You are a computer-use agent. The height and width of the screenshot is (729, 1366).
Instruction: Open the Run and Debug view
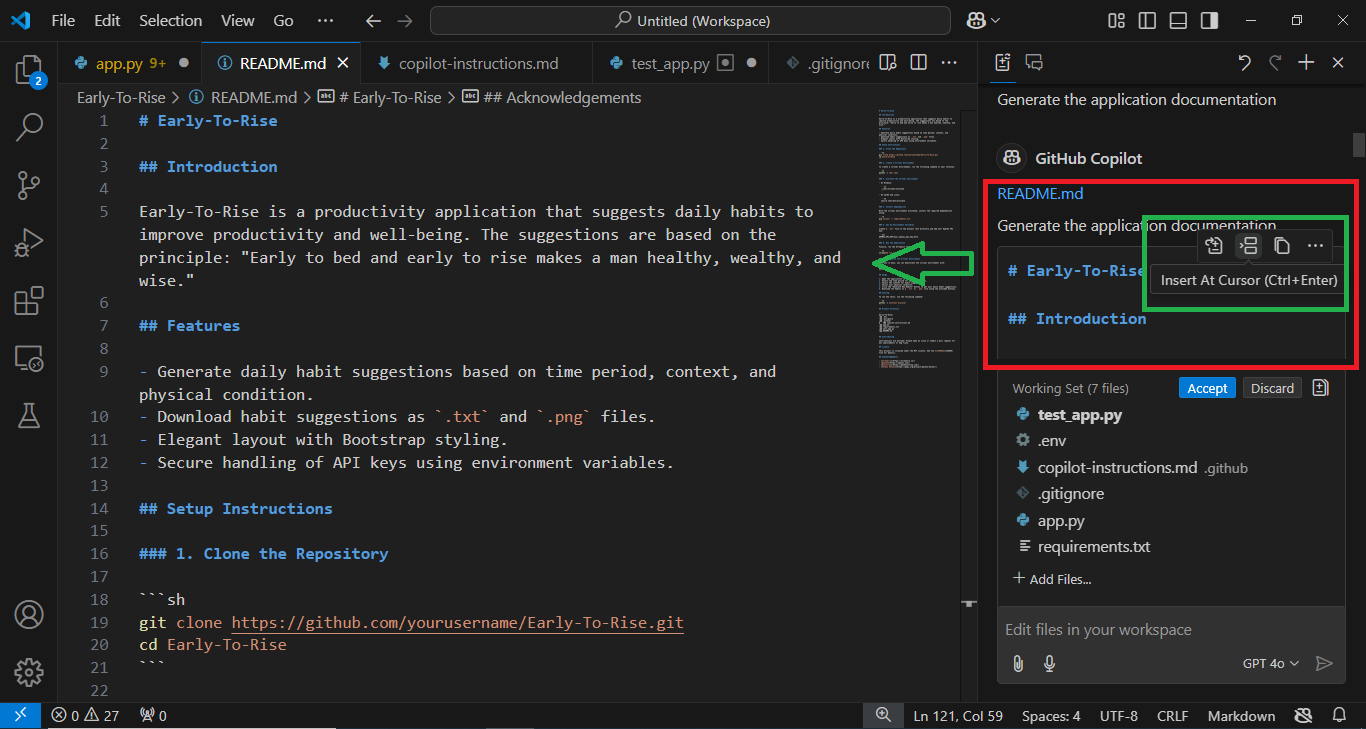[x=29, y=243]
